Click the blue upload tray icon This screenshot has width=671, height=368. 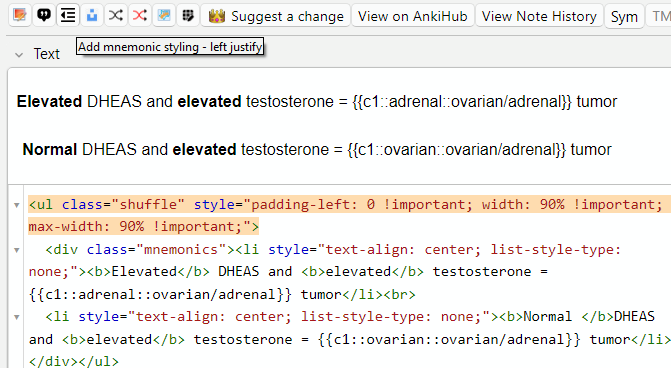pos(92,16)
